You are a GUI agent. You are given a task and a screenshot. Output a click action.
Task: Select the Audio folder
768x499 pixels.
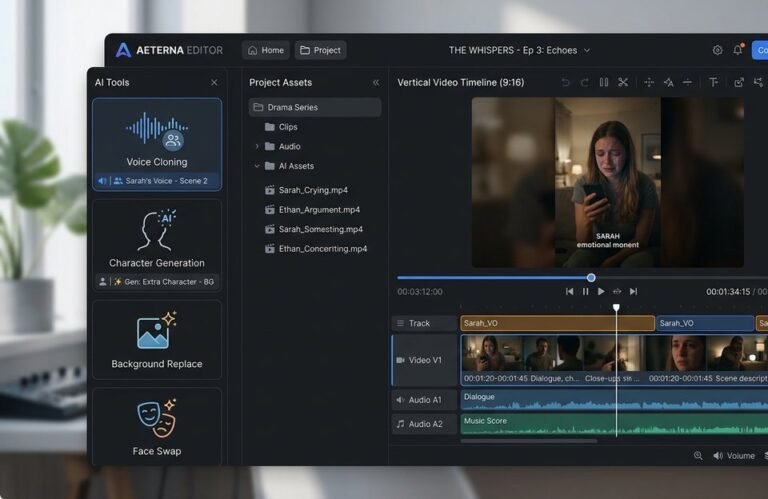[283, 146]
